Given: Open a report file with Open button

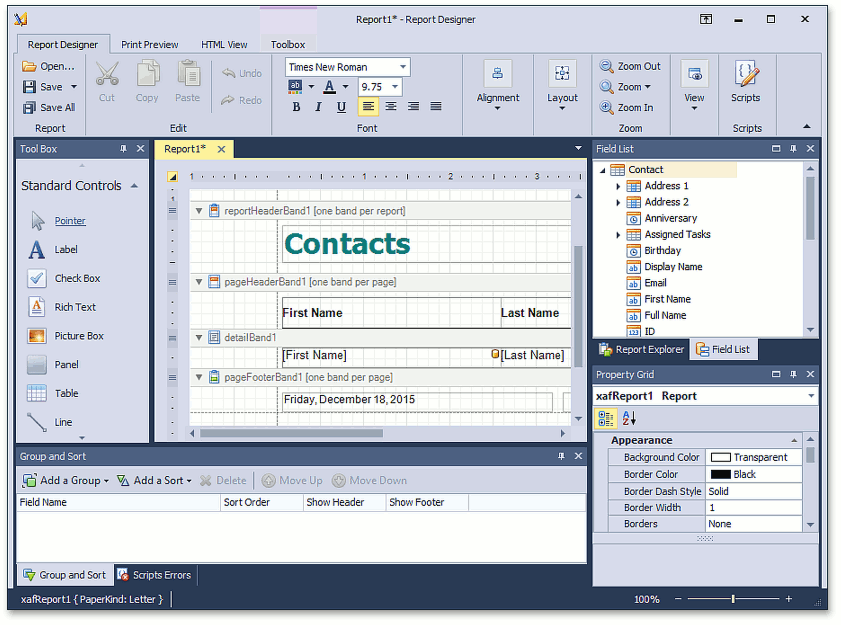Looking at the screenshot, I should (x=48, y=67).
